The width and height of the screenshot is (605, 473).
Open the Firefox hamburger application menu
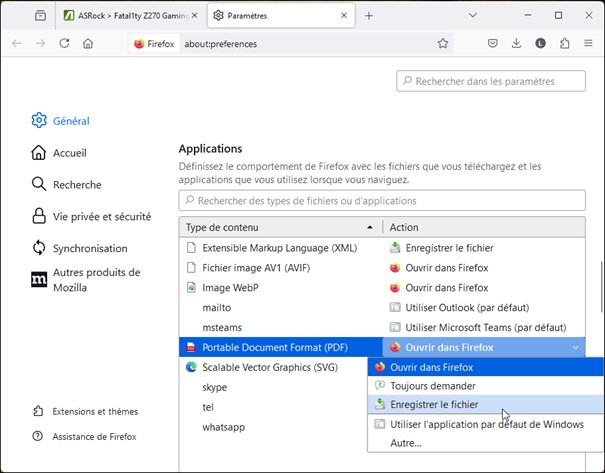pos(588,44)
